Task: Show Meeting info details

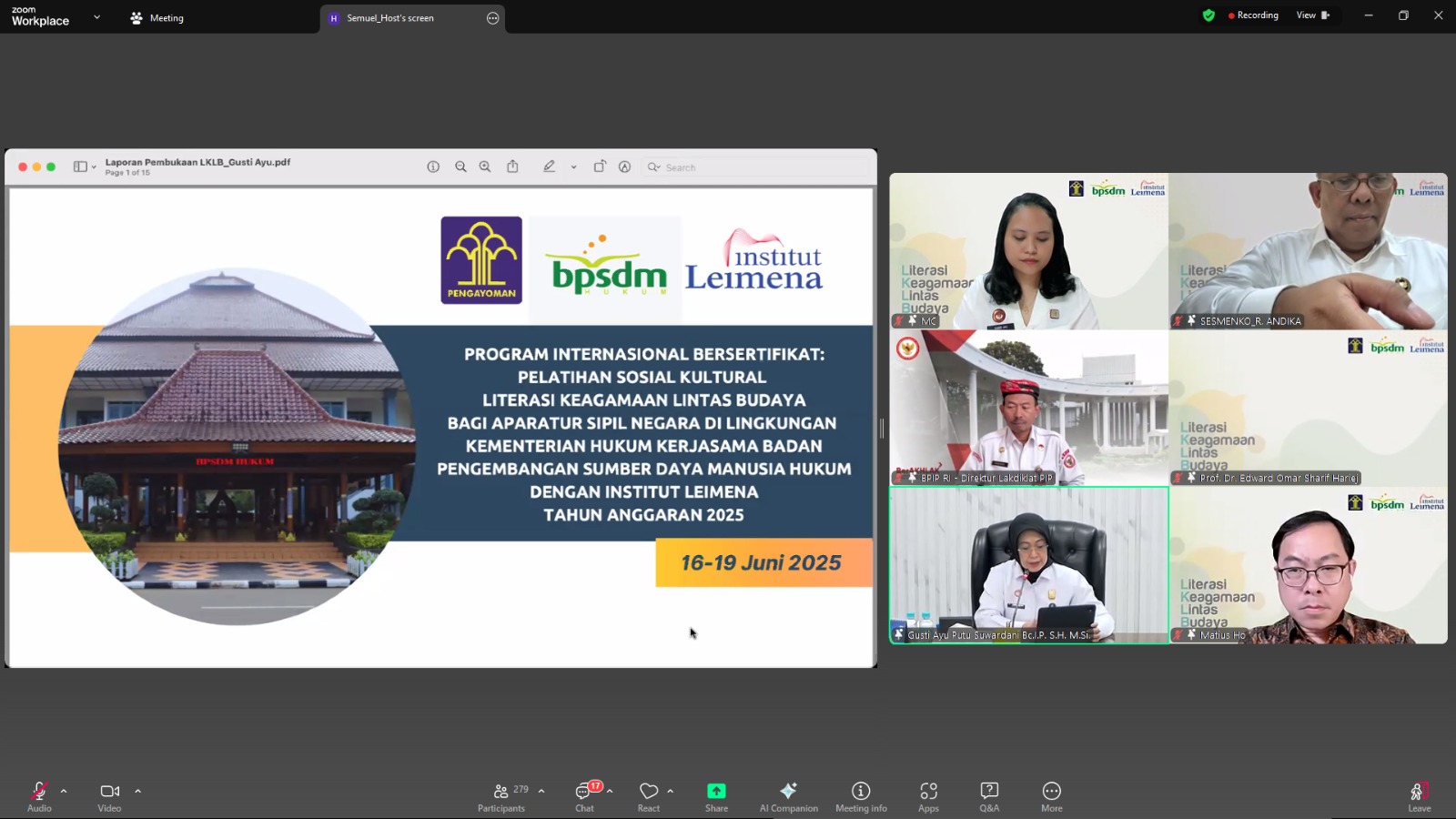Action: [861, 796]
